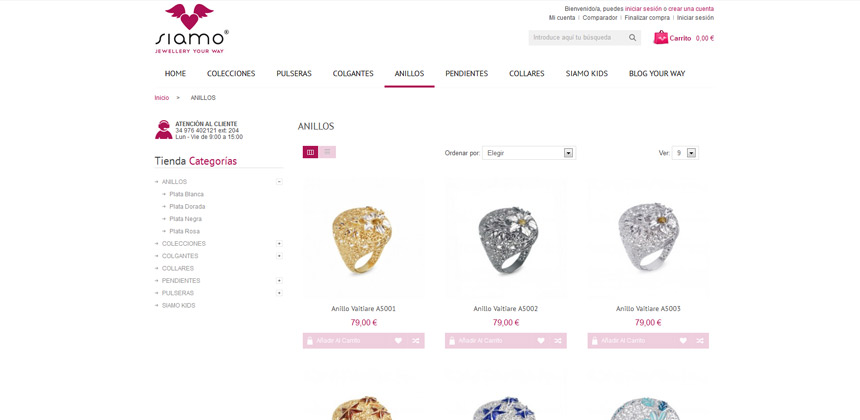Add Anillo Valtiare A5001 to wishlist heart
Screen dimensions: 860x420
tap(398, 340)
